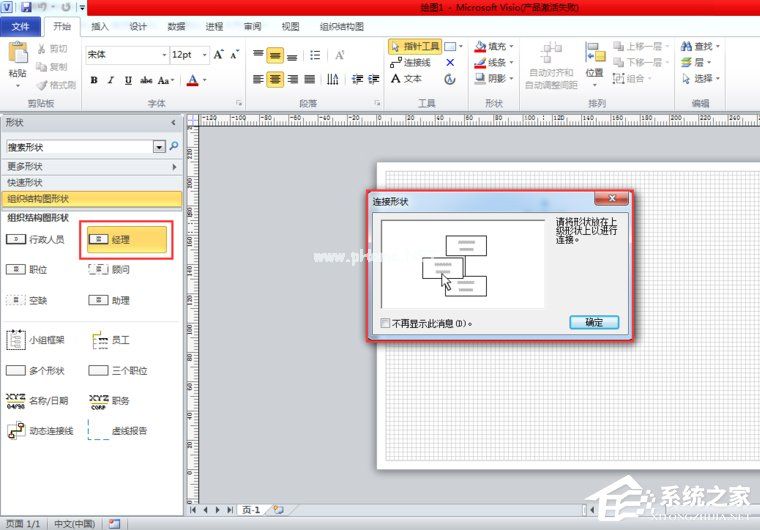Select the Assistant 助理 shape
The image size is (760, 530).
pyautogui.click(x=109, y=301)
